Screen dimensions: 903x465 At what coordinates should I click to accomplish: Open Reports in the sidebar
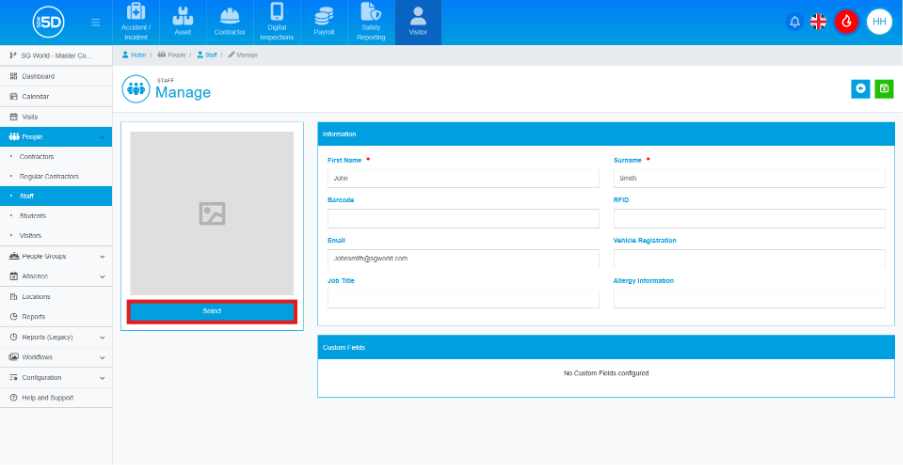click(56, 316)
